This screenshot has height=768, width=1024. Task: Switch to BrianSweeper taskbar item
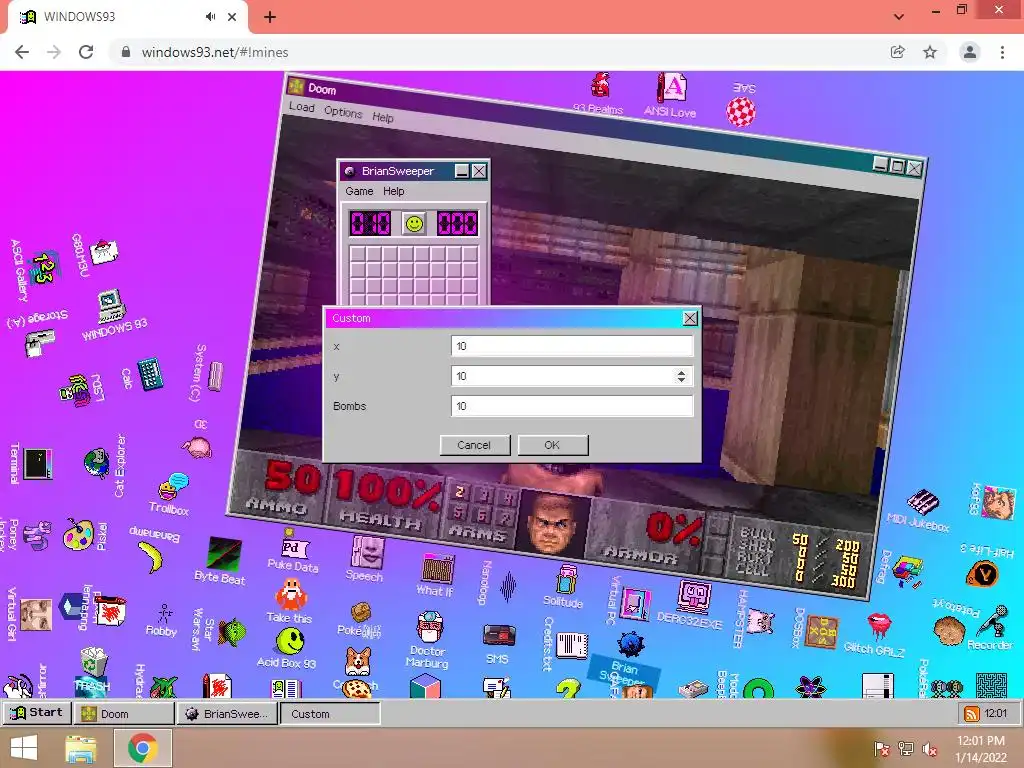(227, 713)
